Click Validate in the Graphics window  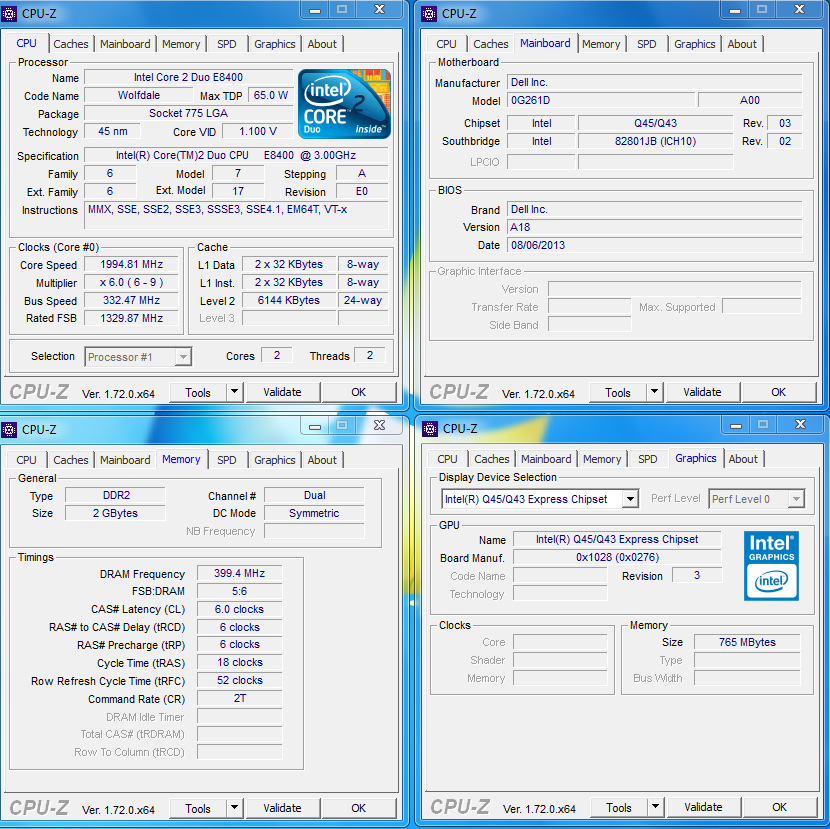pos(703,807)
